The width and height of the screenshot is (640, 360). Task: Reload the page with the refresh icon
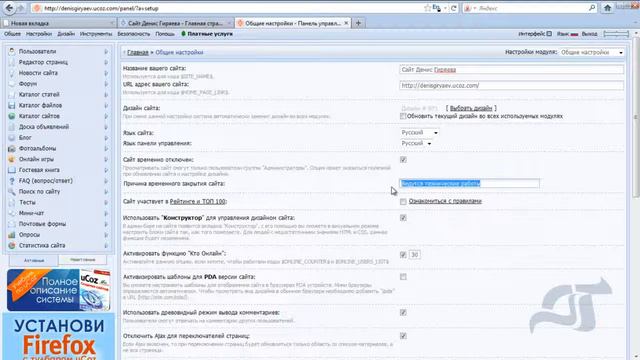[453, 8]
